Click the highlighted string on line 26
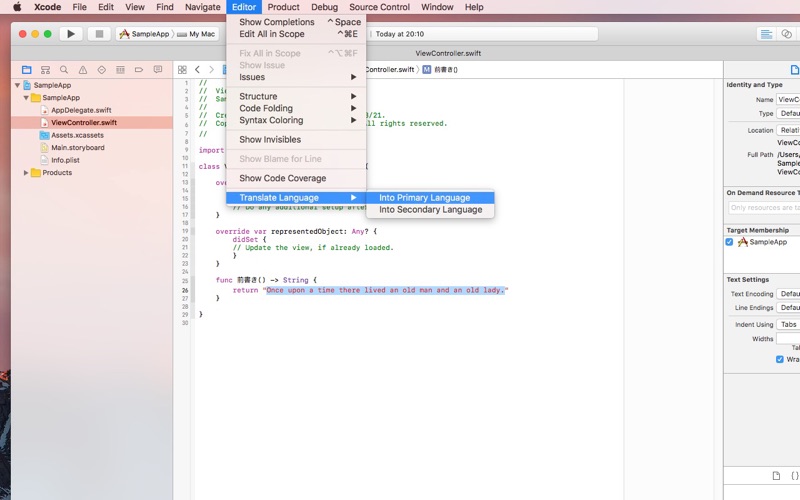This screenshot has height=500, width=800. (x=385, y=290)
